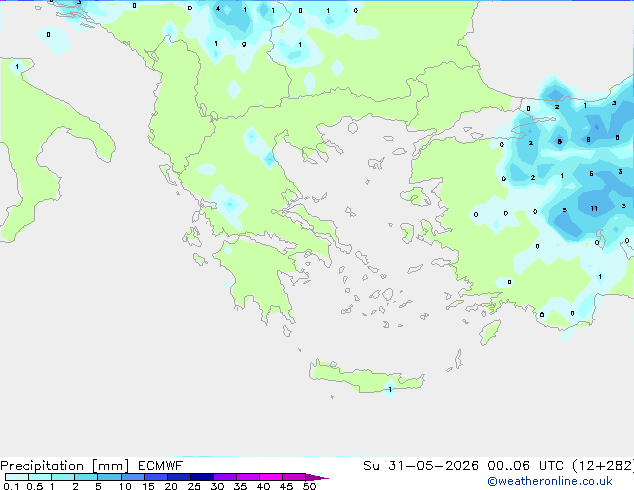634x490 pixels.
Task: Click the '30' legend scale label
Action: (x=217, y=486)
